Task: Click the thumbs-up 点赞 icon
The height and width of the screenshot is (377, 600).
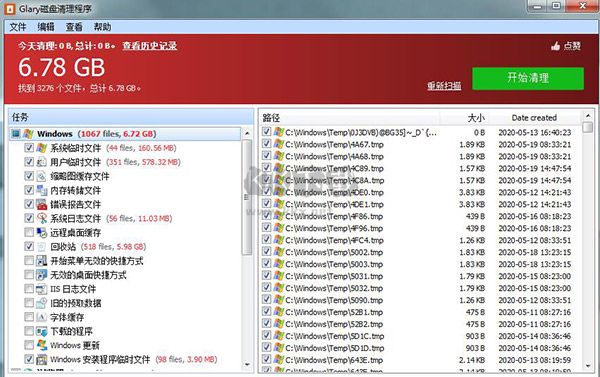Action: 555,46
